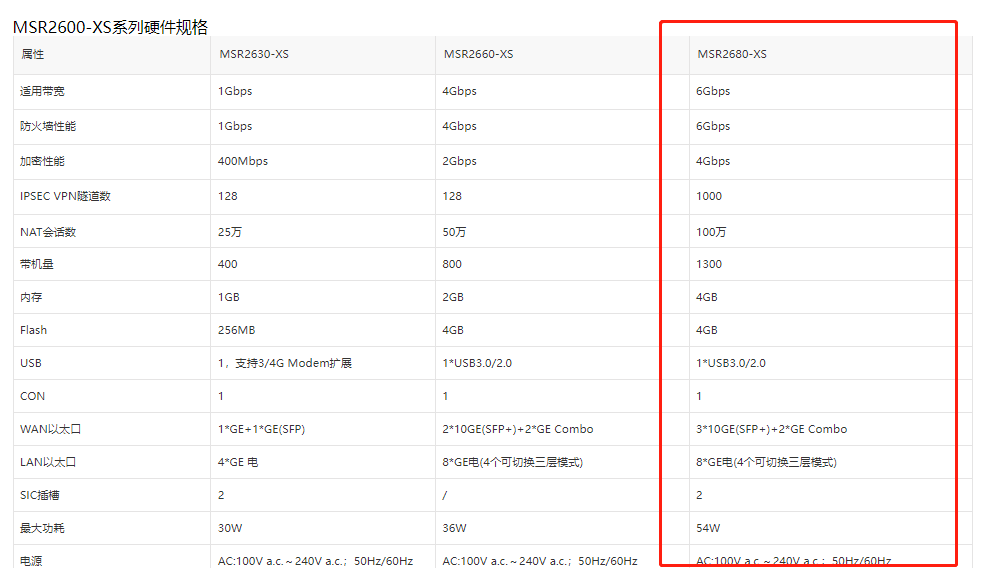Select 4Gbps in the 加密性能 row
The image size is (986, 568).
point(713,161)
